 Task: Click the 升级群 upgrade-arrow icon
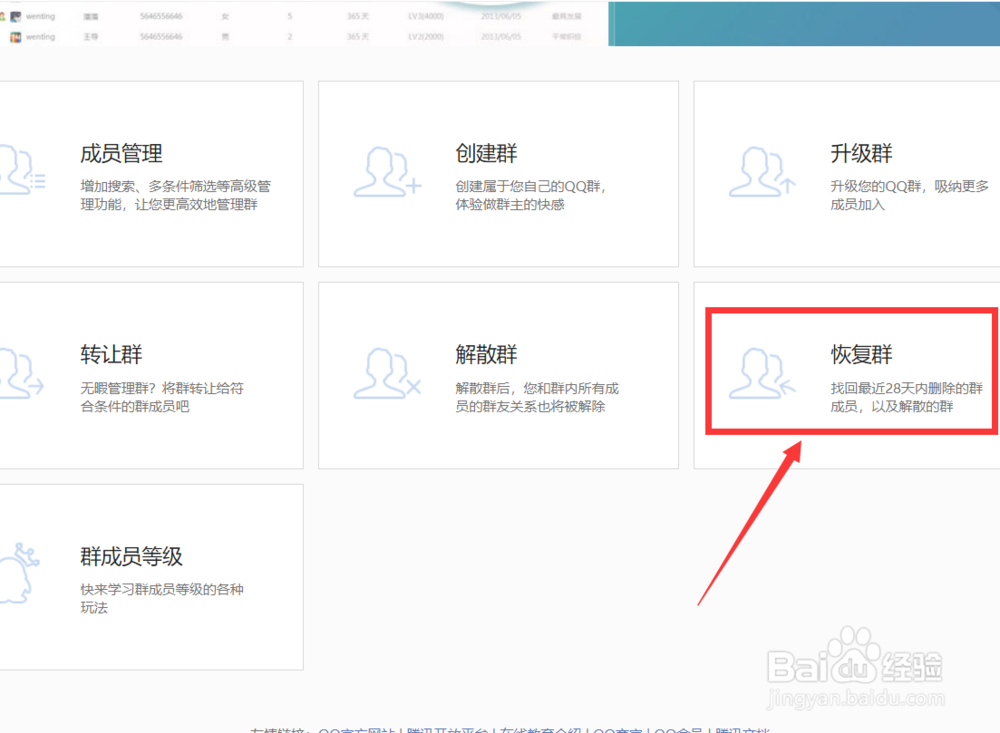pos(763,172)
